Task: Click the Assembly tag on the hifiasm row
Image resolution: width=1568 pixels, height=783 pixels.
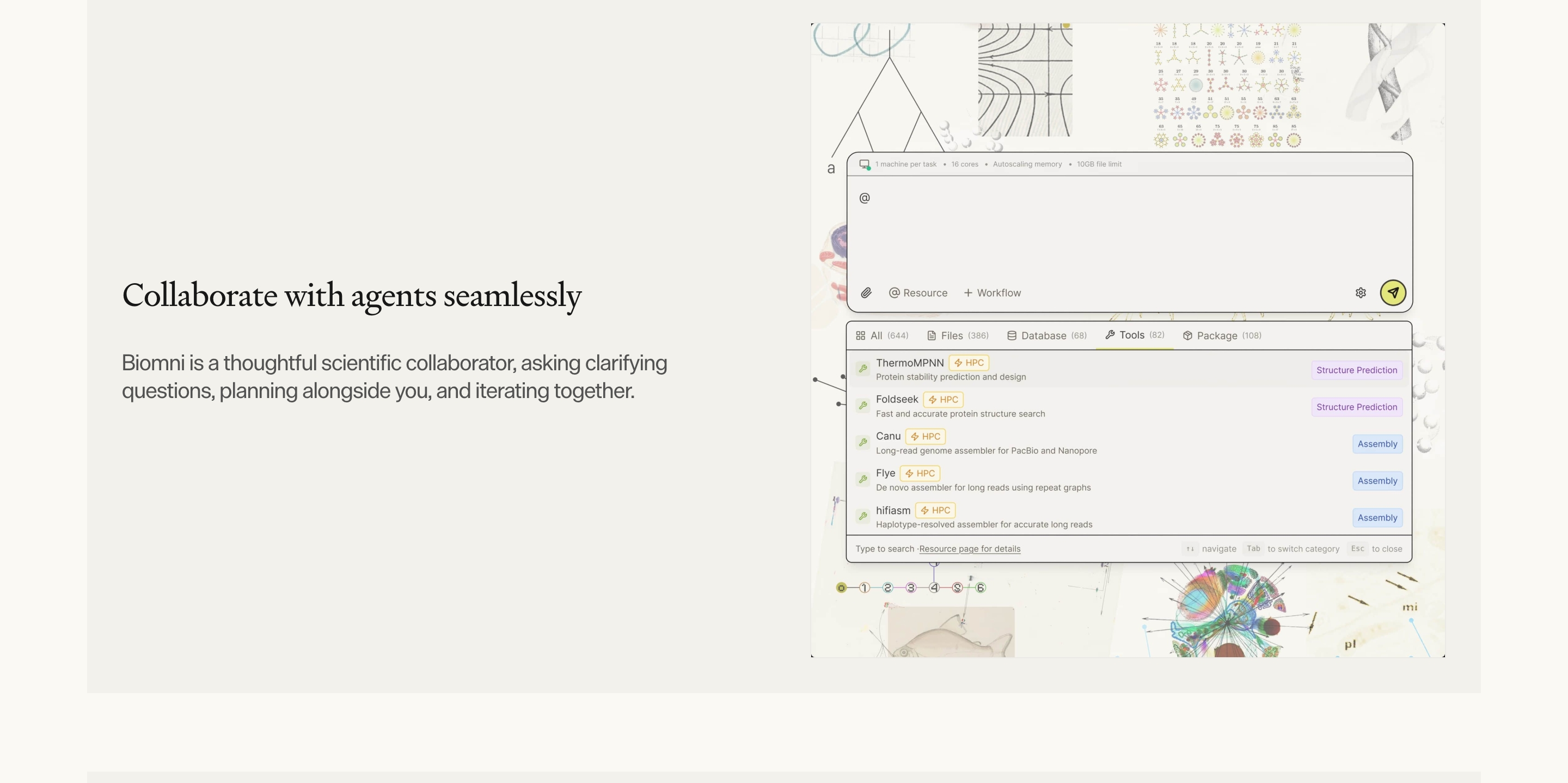Action: click(x=1377, y=517)
